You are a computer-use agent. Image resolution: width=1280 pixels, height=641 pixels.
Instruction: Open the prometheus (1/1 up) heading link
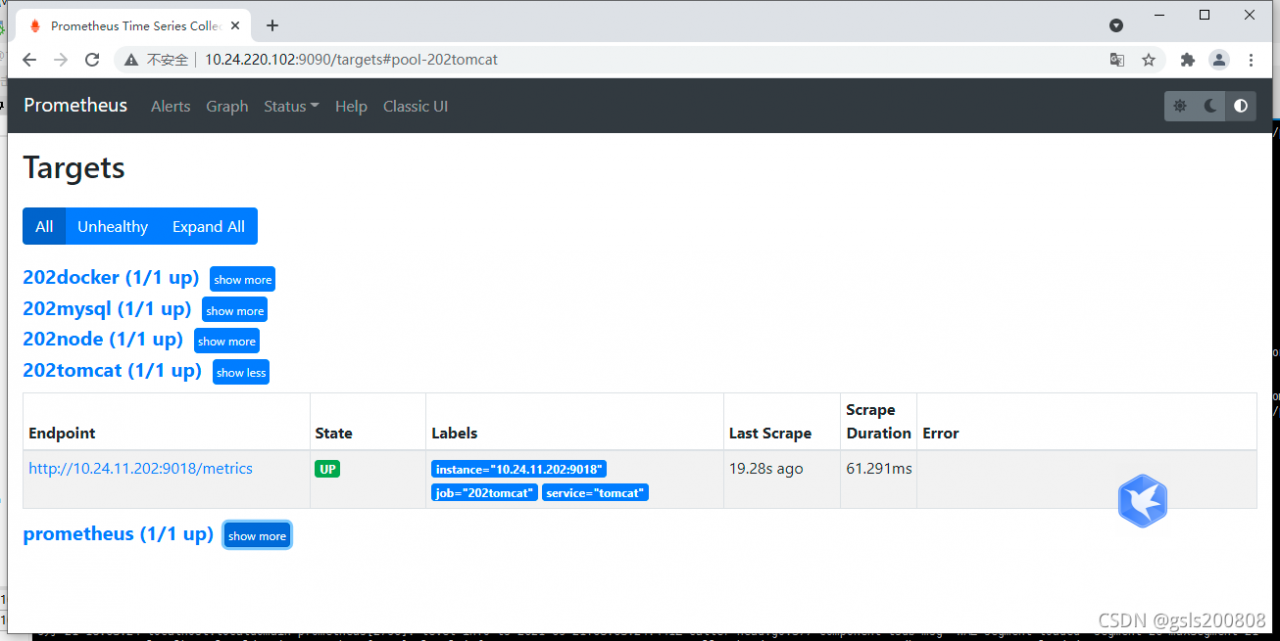point(118,534)
